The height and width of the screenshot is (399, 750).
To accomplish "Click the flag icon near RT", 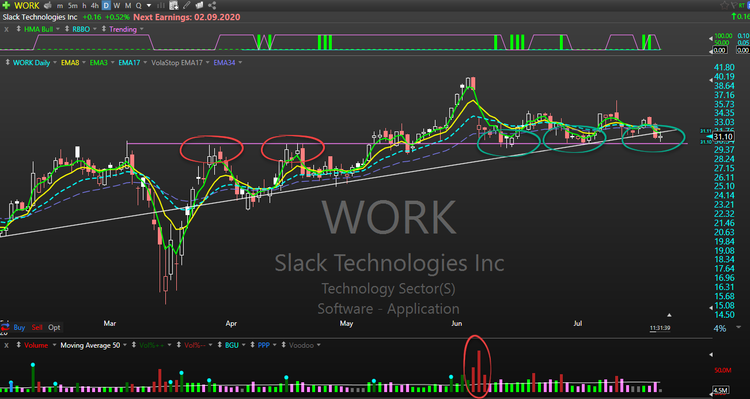I will [734, 5].
